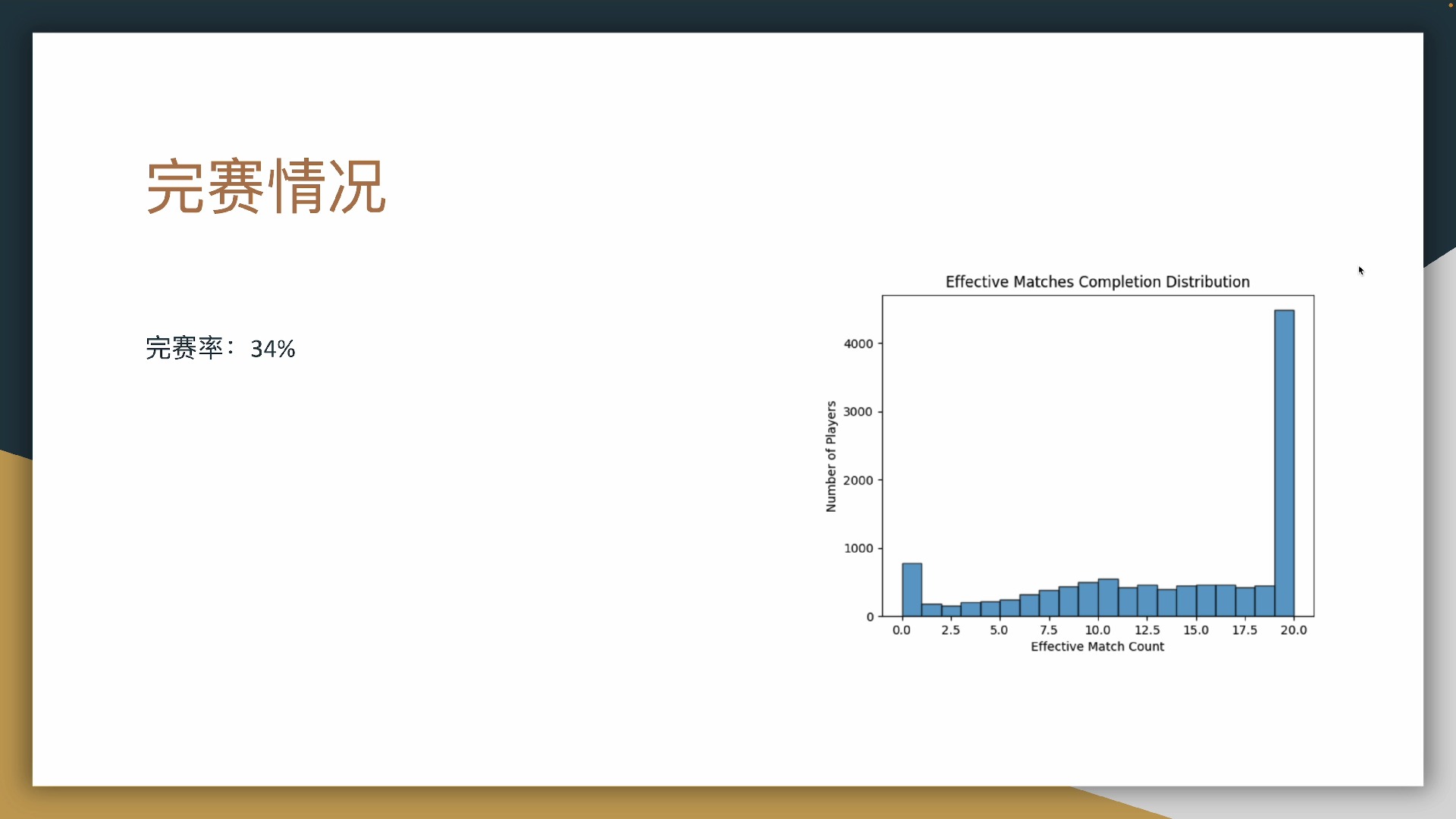Screen dimensions: 1456x819
Task: Click the y-axis tick label 3000
Action: (x=858, y=412)
